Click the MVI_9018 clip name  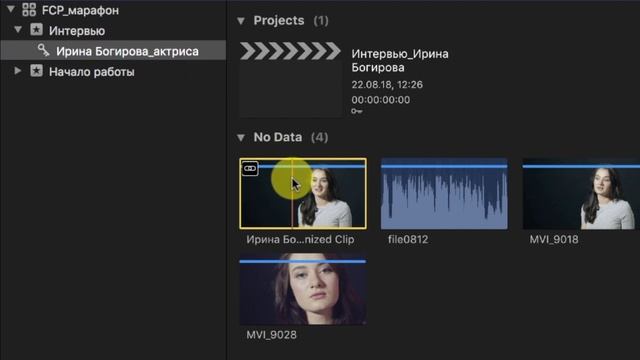tap(554, 240)
